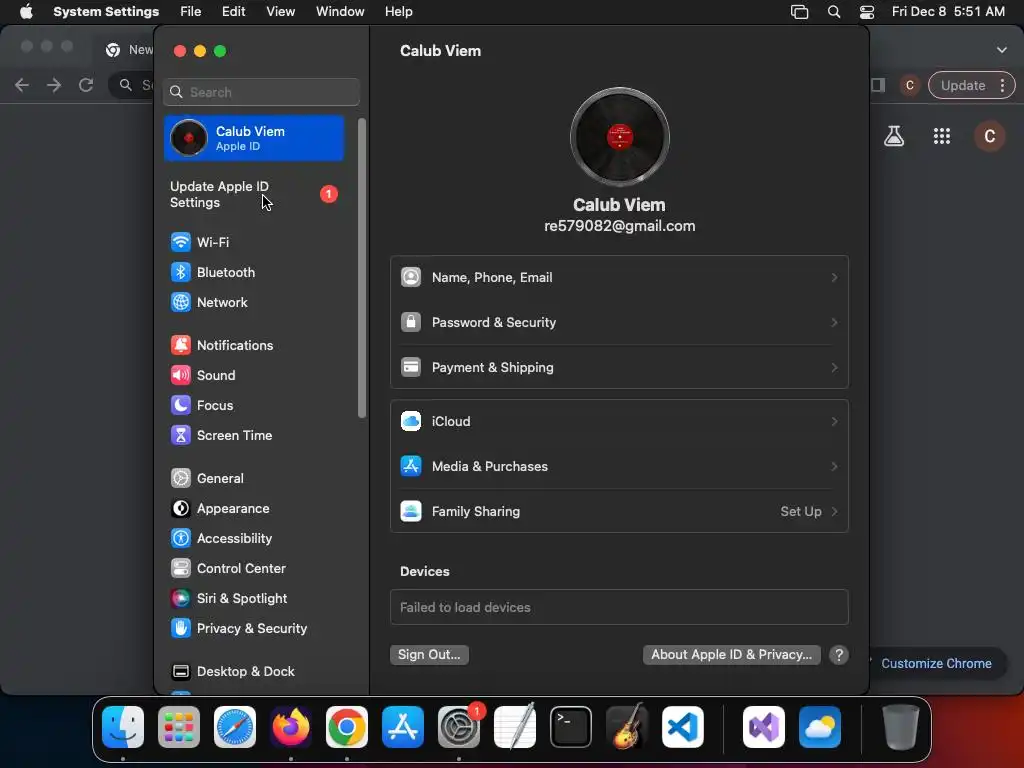Select Calub Viem Apple ID in sidebar
The width and height of the screenshot is (1024, 768).
tap(254, 138)
